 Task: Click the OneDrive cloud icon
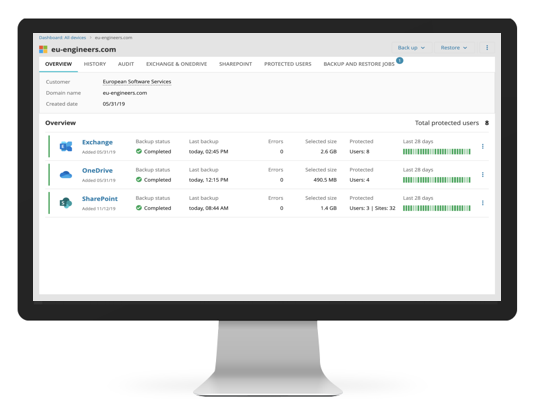66,175
